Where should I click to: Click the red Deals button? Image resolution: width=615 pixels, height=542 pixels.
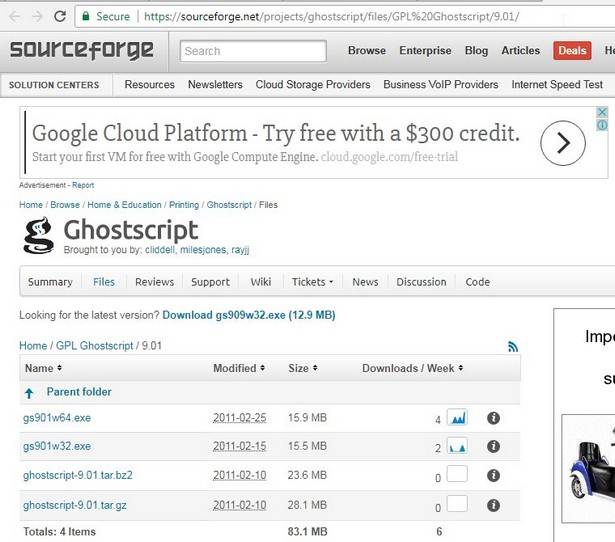tap(572, 51)
